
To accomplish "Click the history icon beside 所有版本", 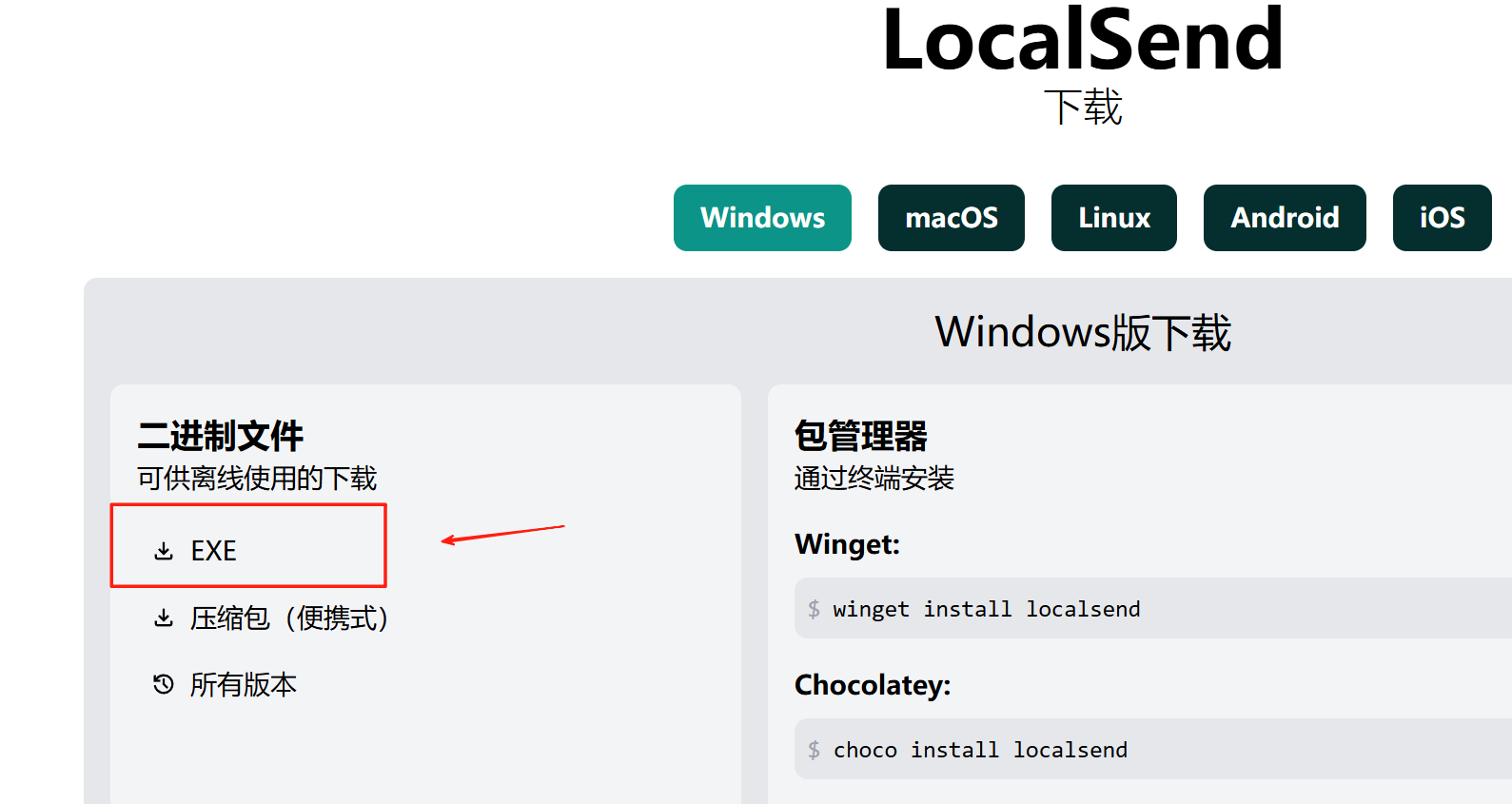I will [x=164, y=684].
